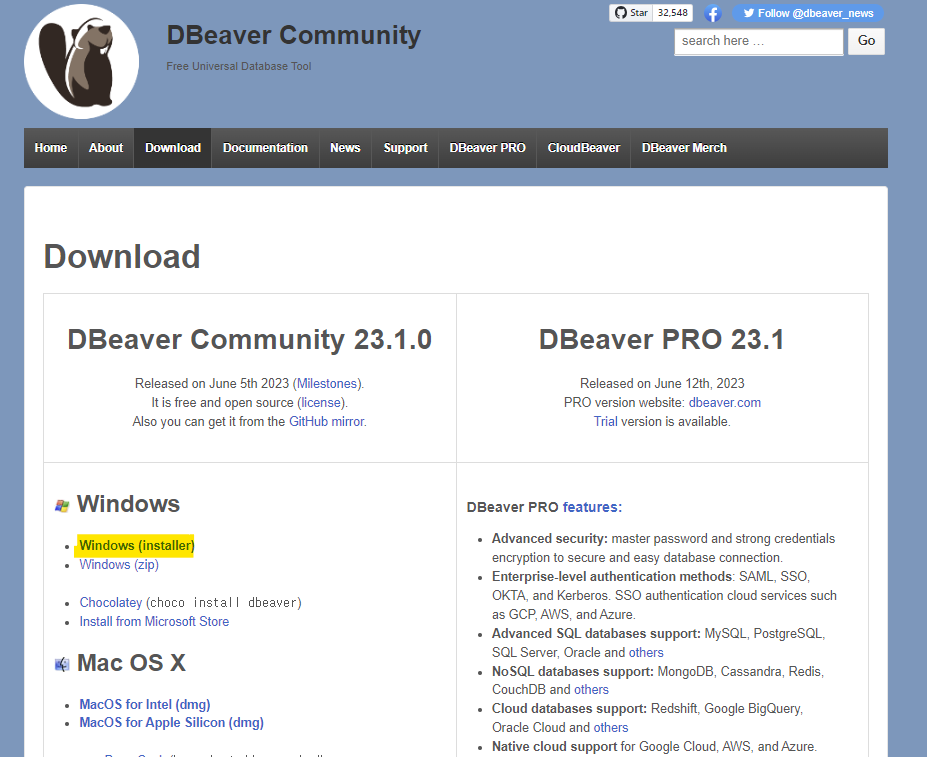Click the 'DBeaver Community 23.1.0' heading
The width and height of the screenshot is (927, 757).
tap(249, 339)
